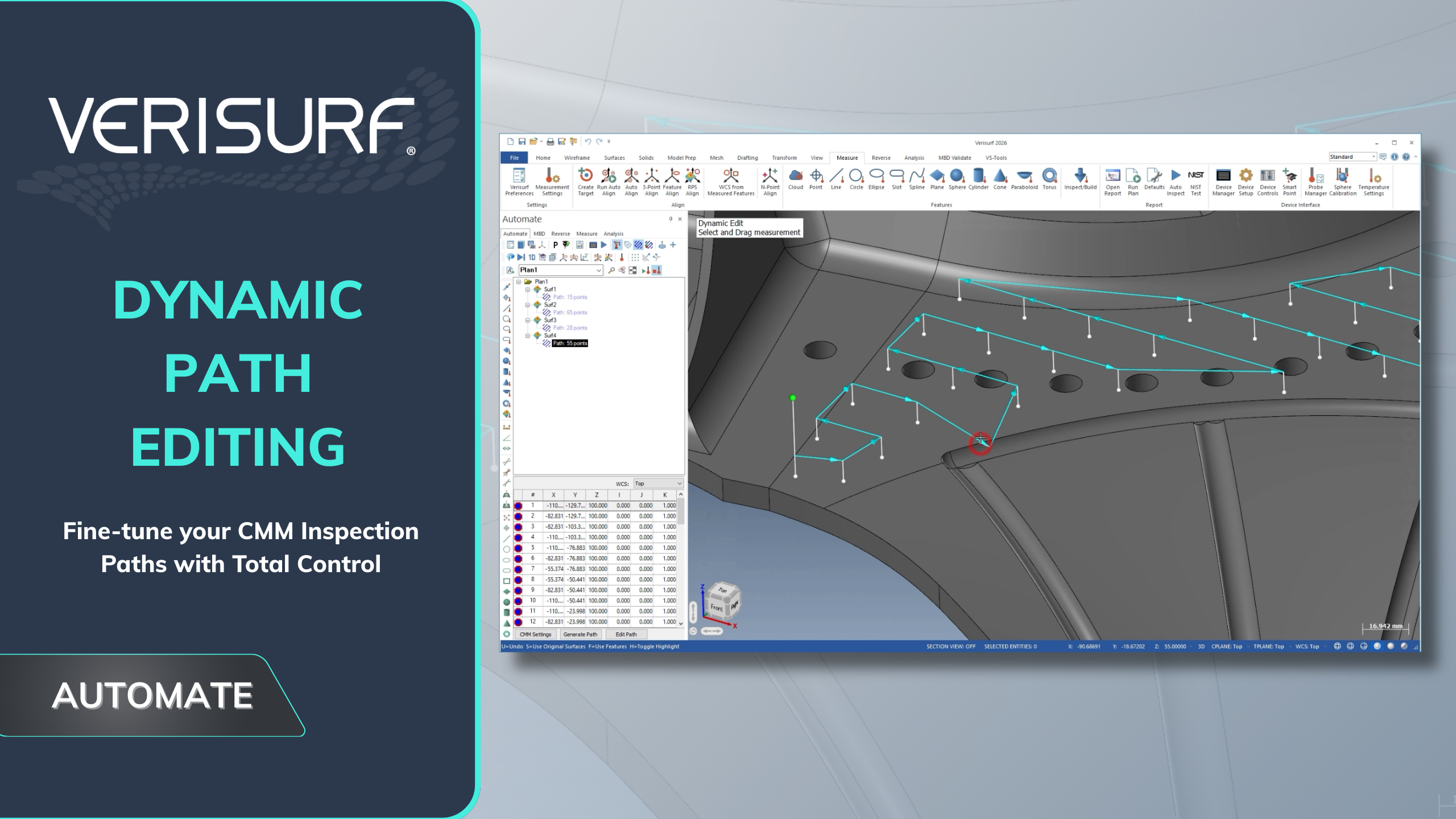Select the MBD tab in Automate panel
Image resolution: width=1456 pixels, height=819 pixels.
(x=539, y=234)
